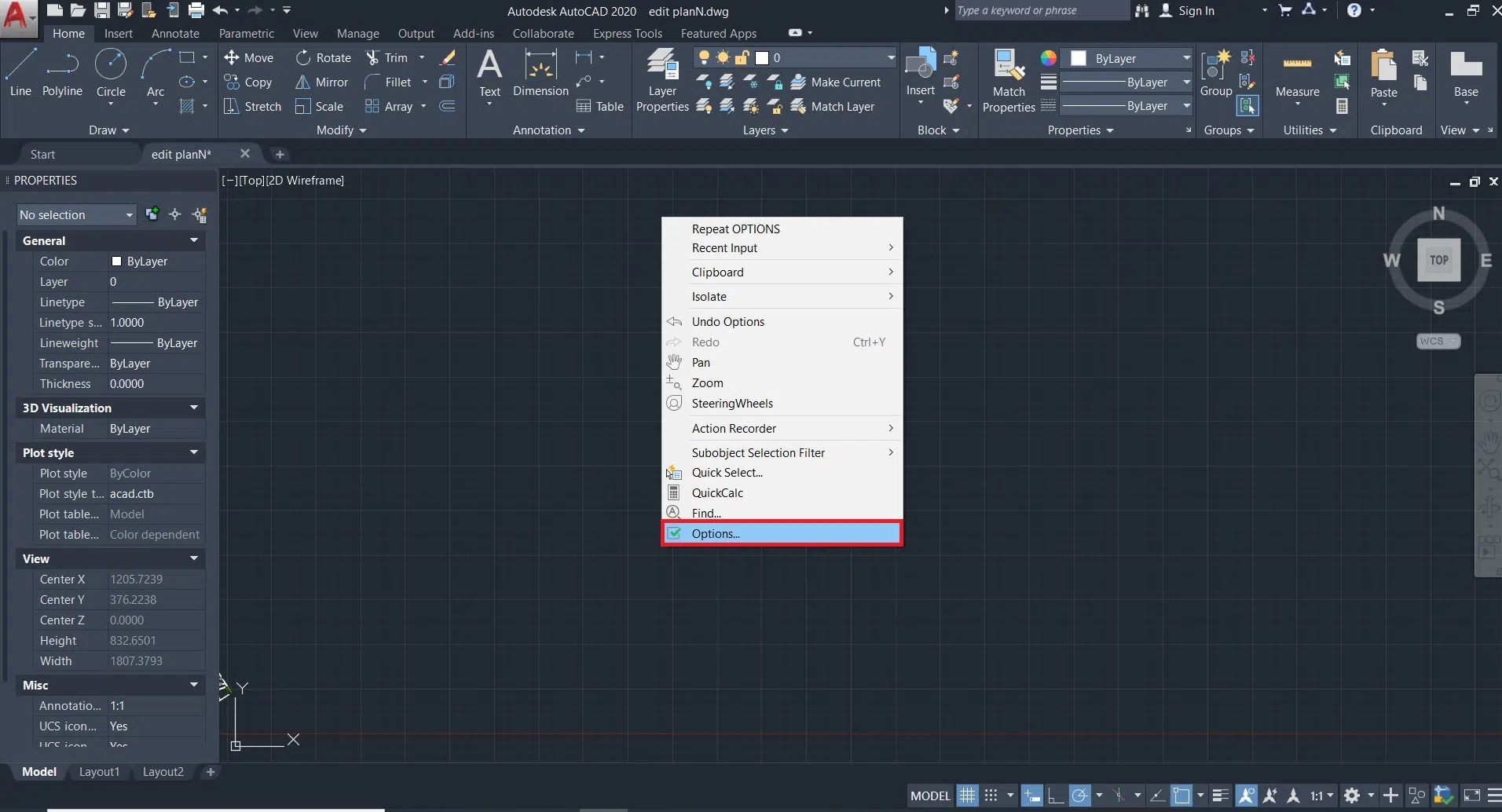Toggle grid display in status bar
The width and height of the screenshot is (1502, 812).
(967, 796)
